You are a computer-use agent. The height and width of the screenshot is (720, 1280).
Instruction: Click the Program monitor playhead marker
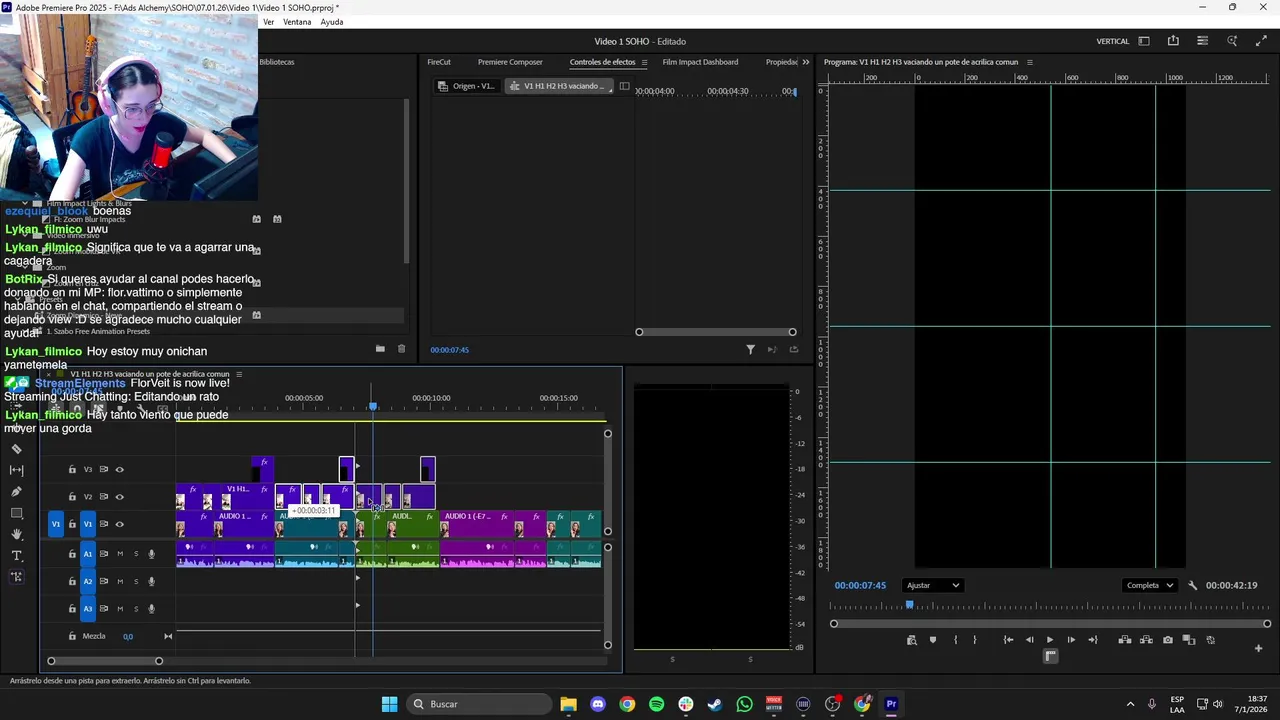[x=909, y=605]
